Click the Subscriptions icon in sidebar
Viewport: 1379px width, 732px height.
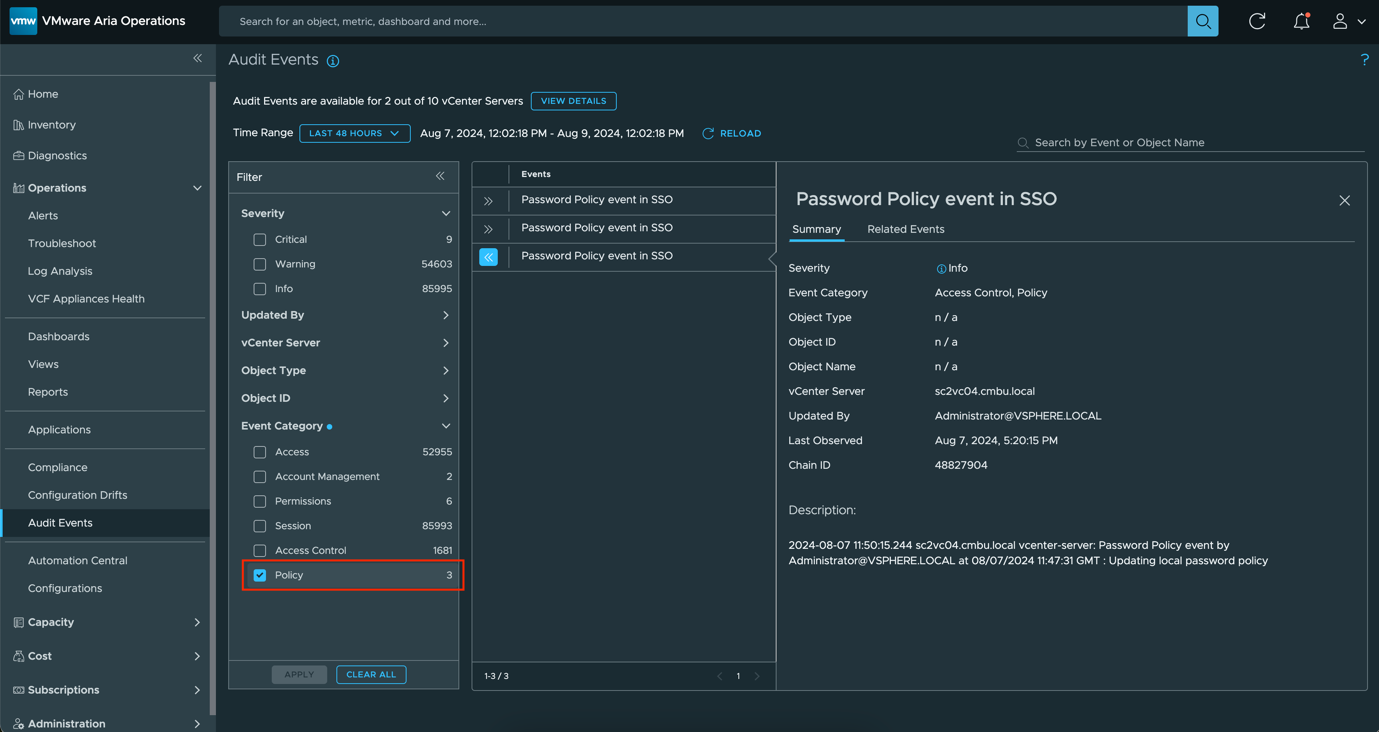tap(18, 690)
